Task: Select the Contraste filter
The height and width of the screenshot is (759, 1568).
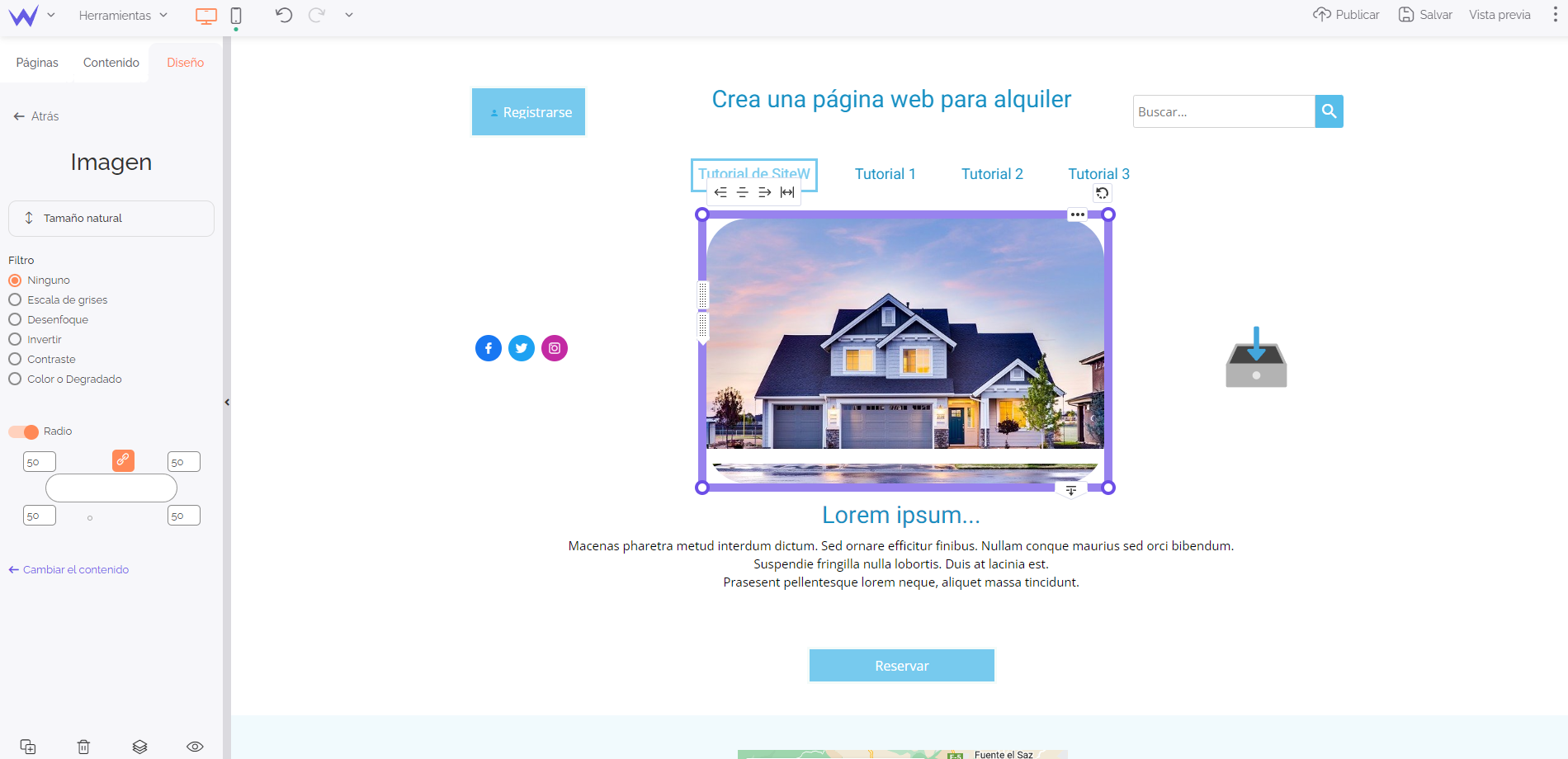Action: tap(42, 360)
